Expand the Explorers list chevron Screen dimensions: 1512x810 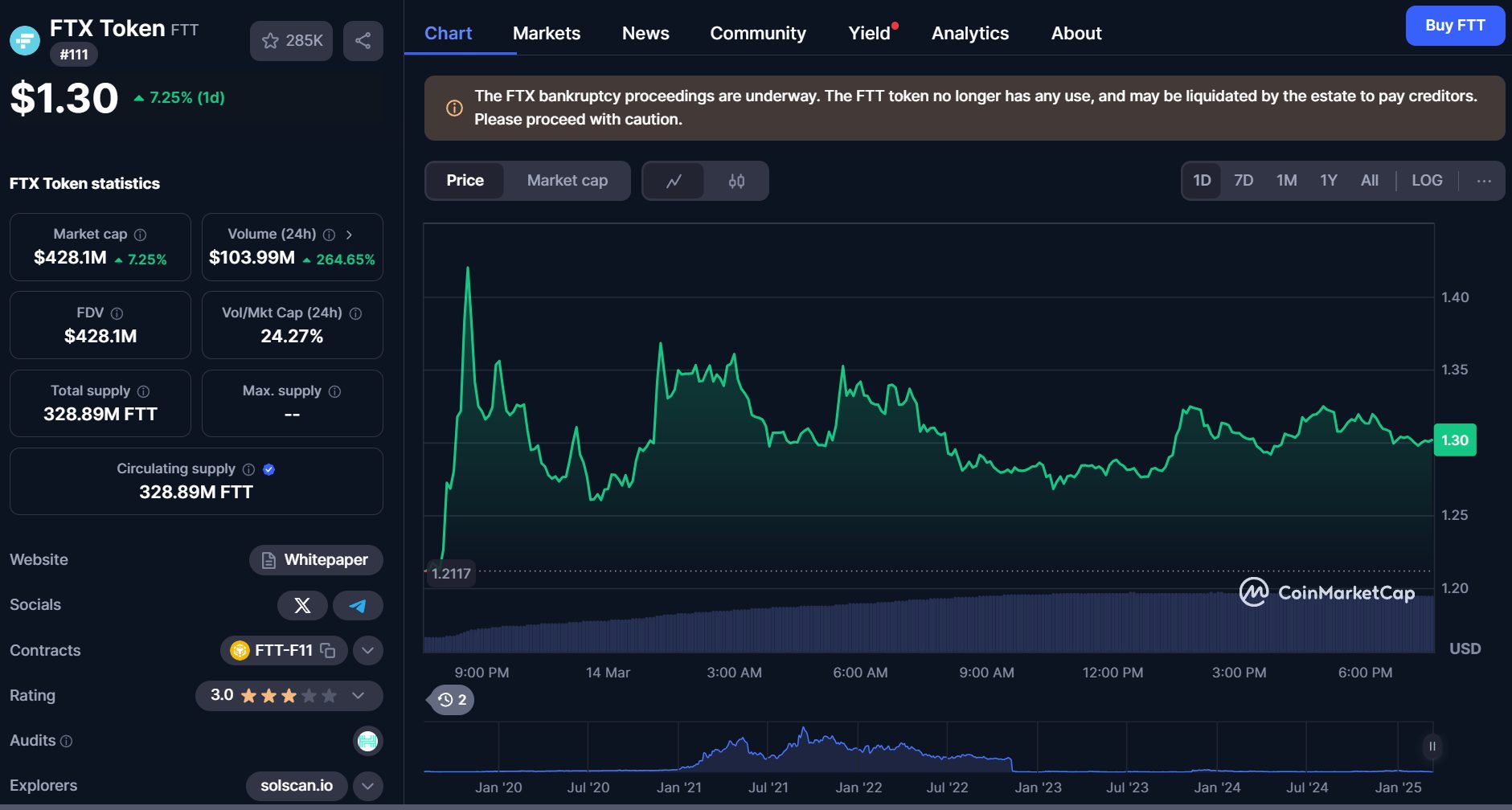pyautogui.click(x=367, y=786)
